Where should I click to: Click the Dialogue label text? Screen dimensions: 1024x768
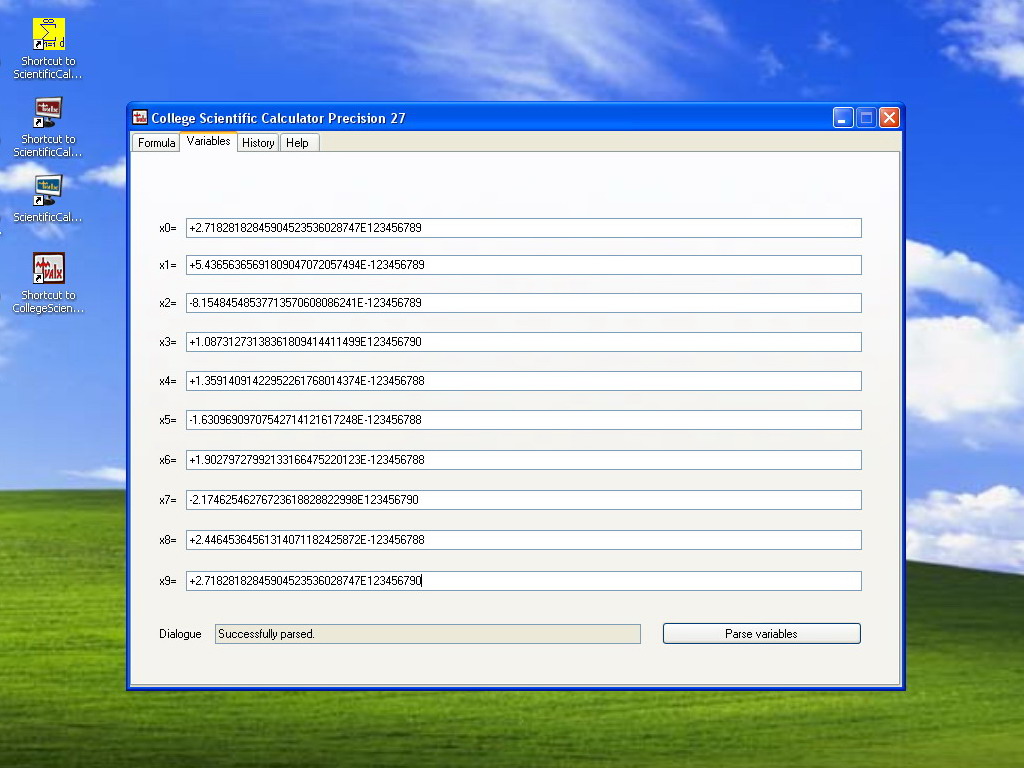pyautogui.click(x=180, y=634)
